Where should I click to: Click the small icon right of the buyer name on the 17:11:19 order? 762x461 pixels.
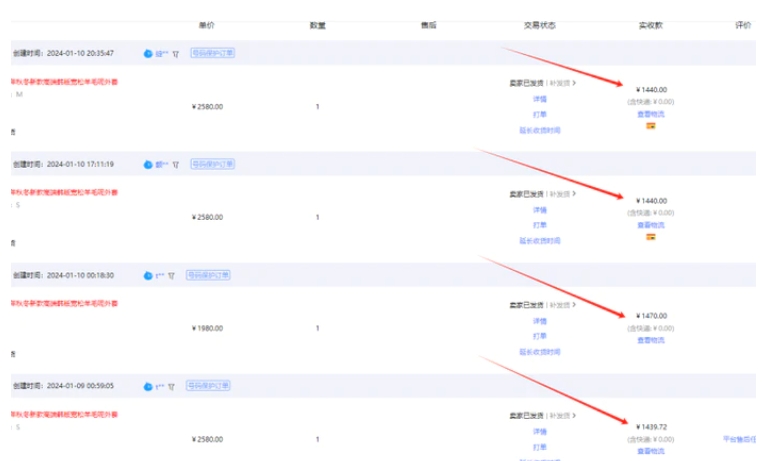[175, 164]
